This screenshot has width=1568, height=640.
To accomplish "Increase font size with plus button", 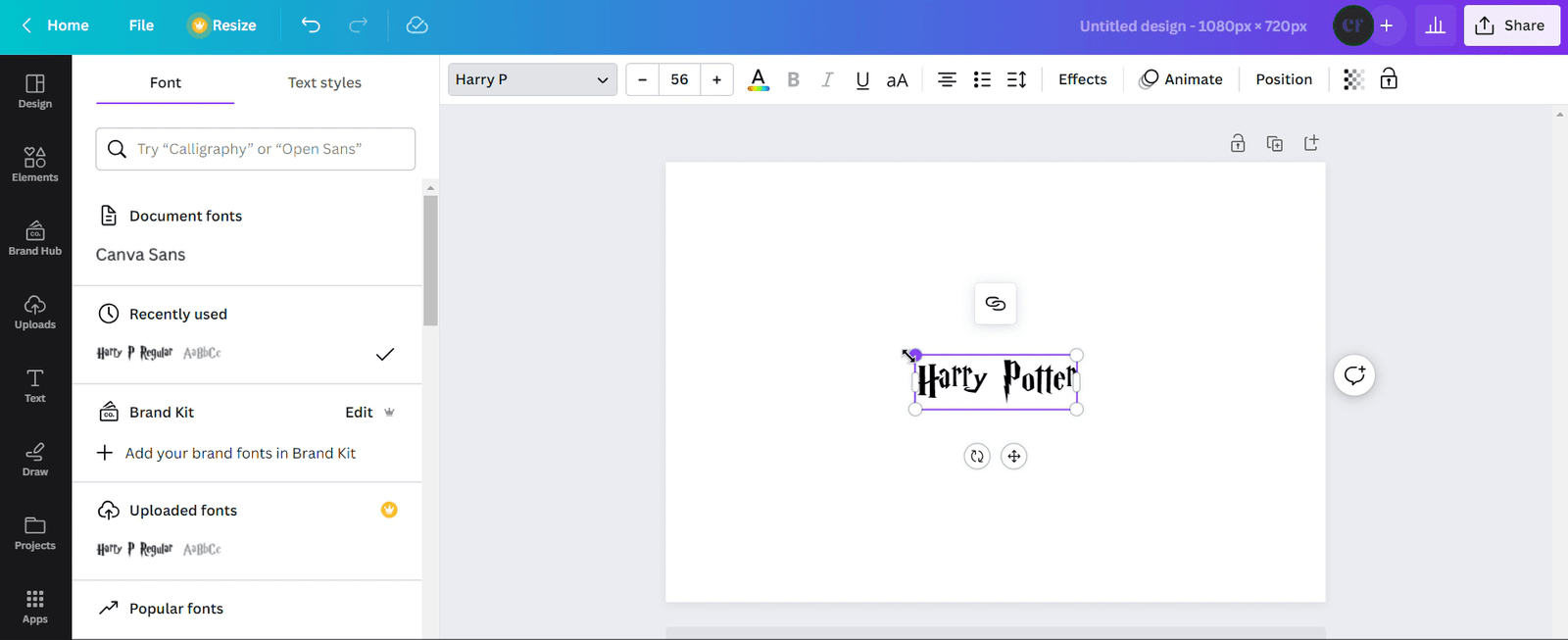I will pos(716,79).
